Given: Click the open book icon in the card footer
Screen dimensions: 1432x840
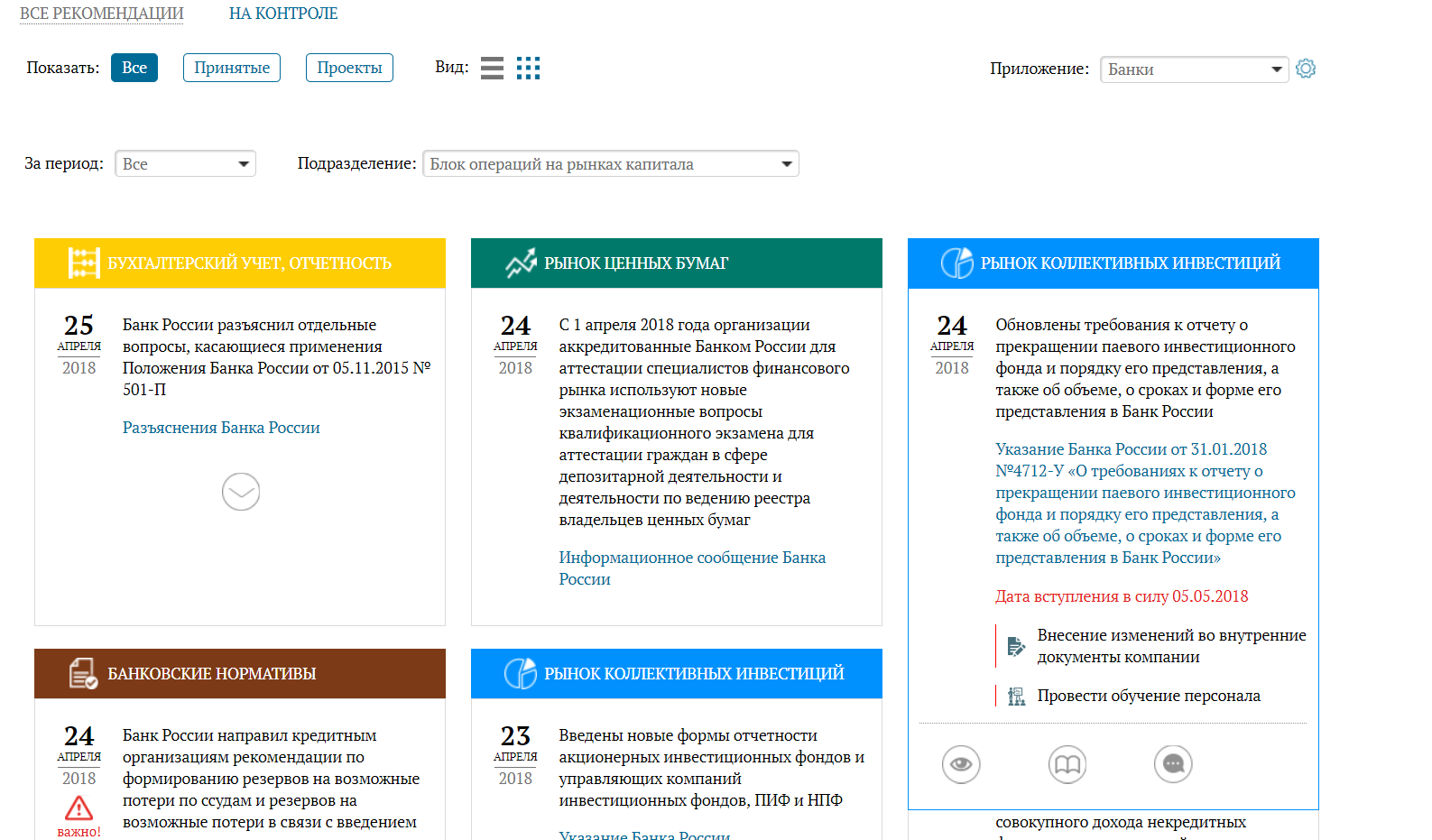Looking at the screenshot, I should point(1067,764).
